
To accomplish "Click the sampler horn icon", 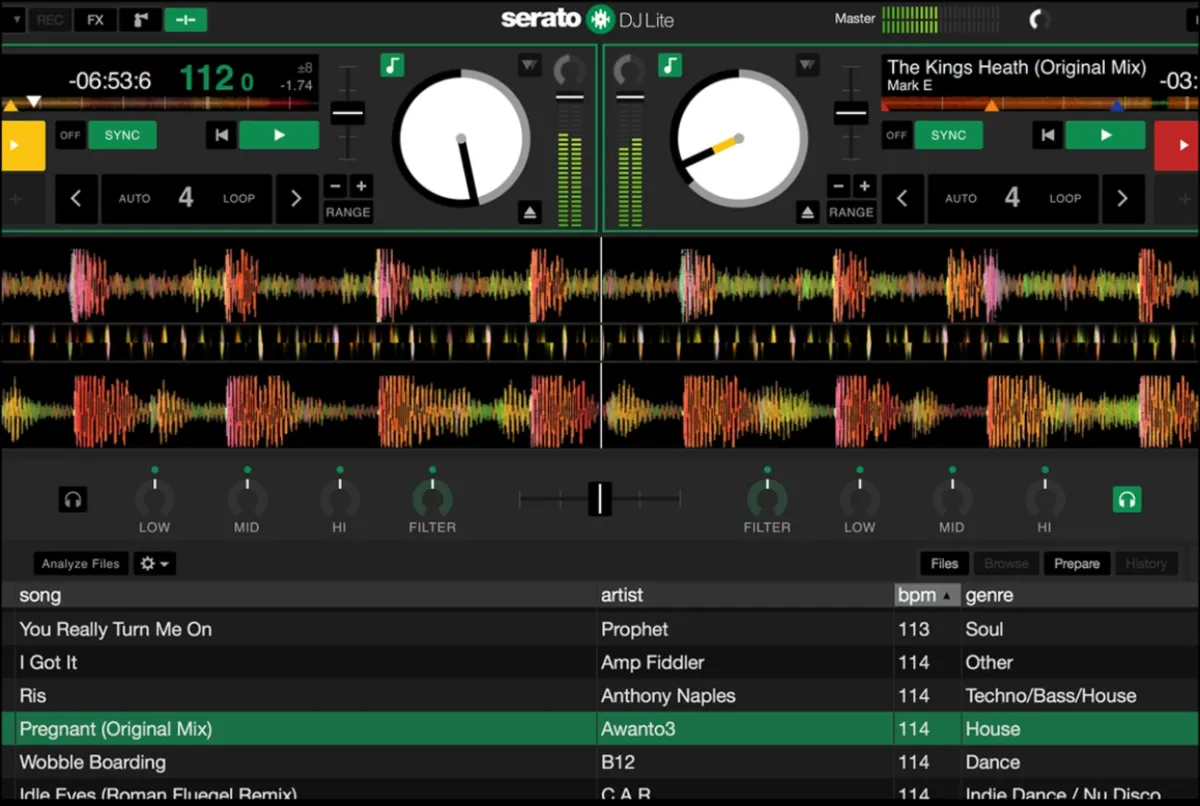I will [140, 19].
